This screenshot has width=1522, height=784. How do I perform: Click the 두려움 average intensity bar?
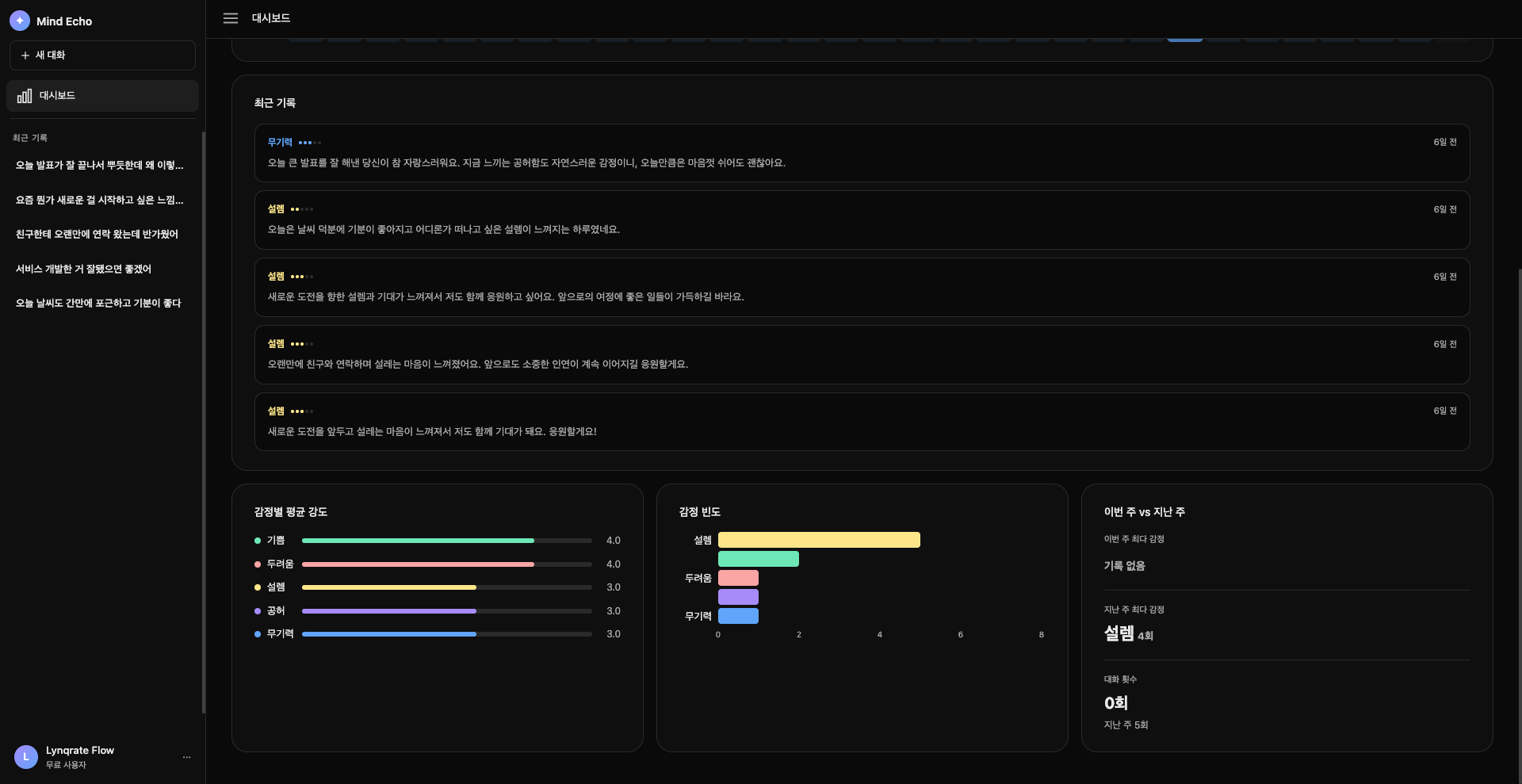(x=446, y=564)
